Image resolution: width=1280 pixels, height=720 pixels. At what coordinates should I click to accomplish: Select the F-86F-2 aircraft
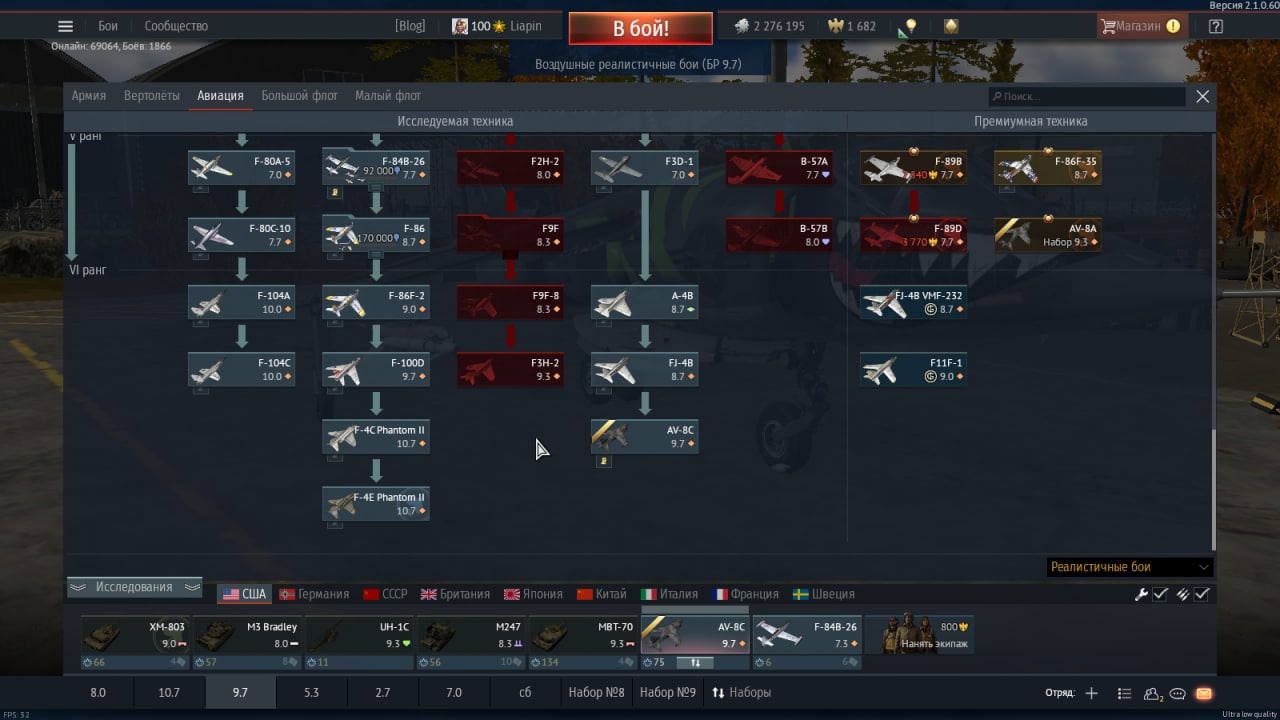pos(375,302)
